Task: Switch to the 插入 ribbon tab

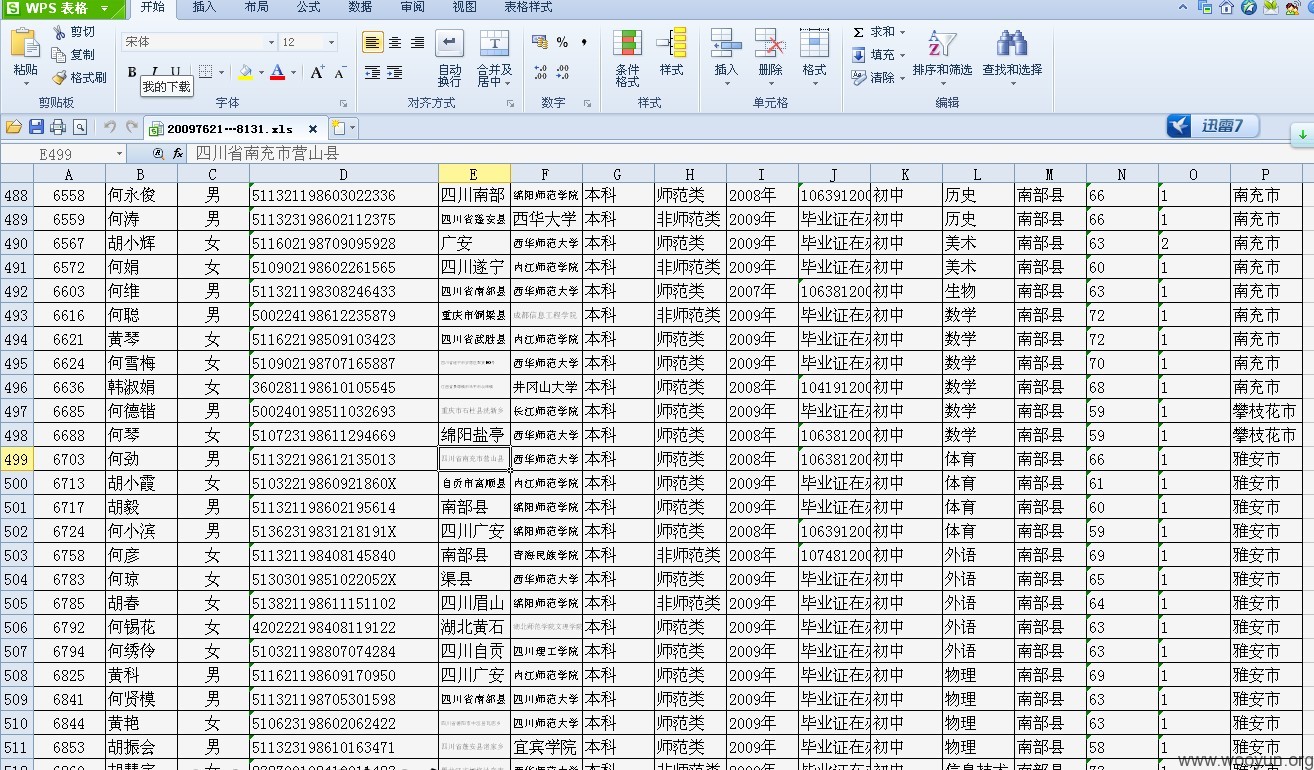Action: pyautogui.click(x=204, y=7)
